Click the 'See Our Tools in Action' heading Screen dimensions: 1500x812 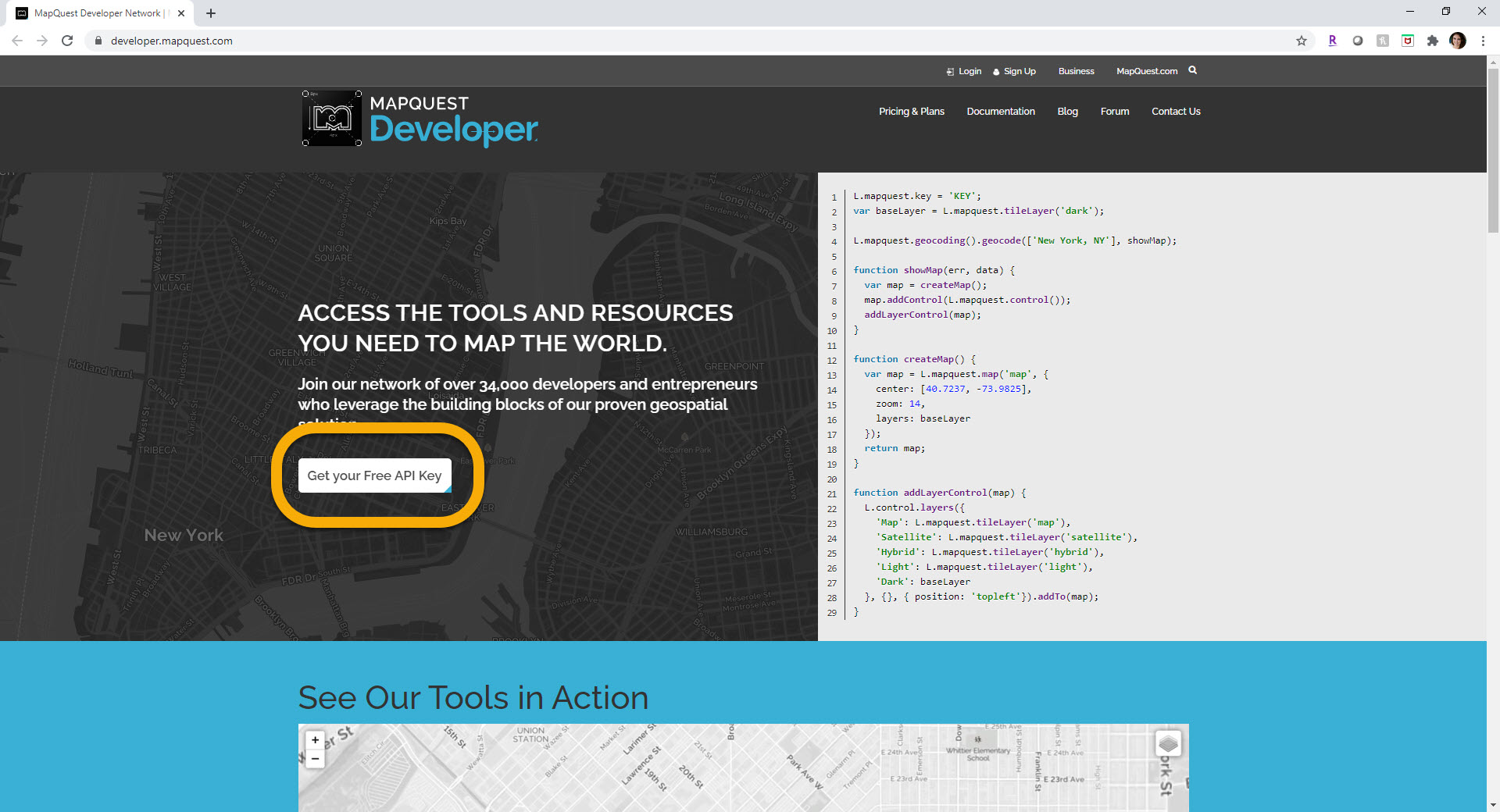pyautogui.click(x=473, y=697)
